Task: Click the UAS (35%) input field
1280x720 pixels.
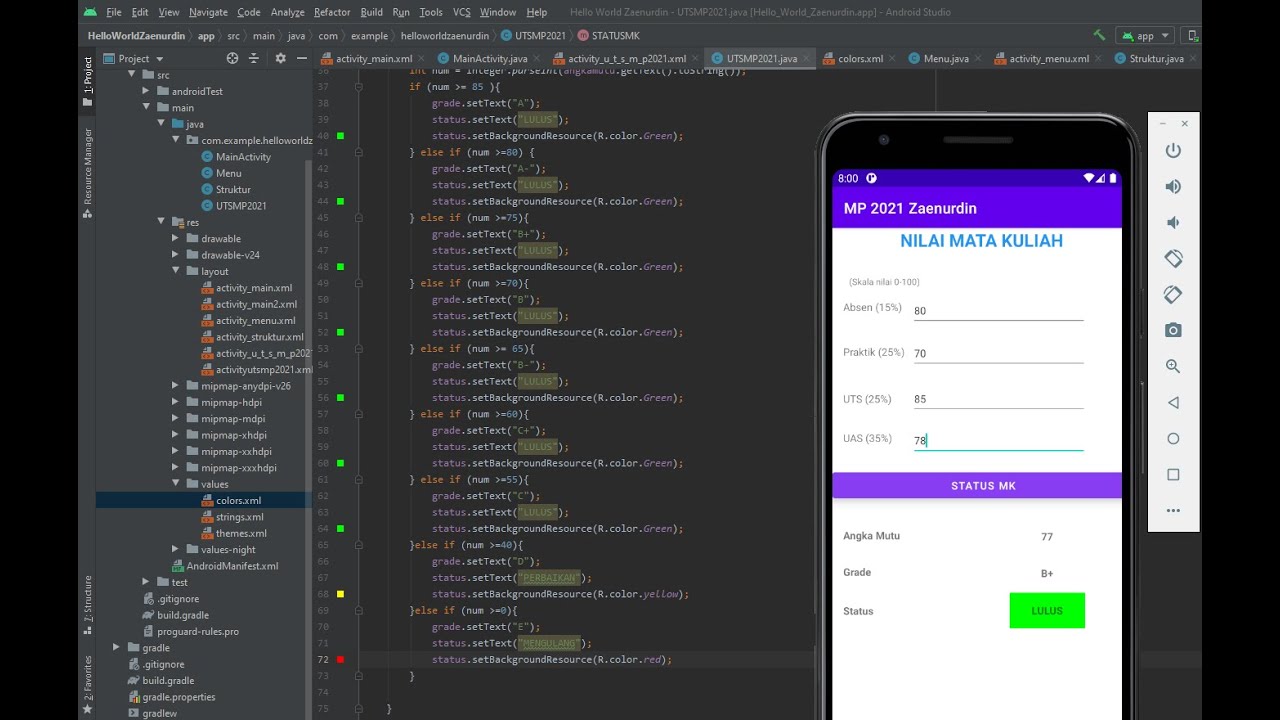Action: [x=998, y=440]
